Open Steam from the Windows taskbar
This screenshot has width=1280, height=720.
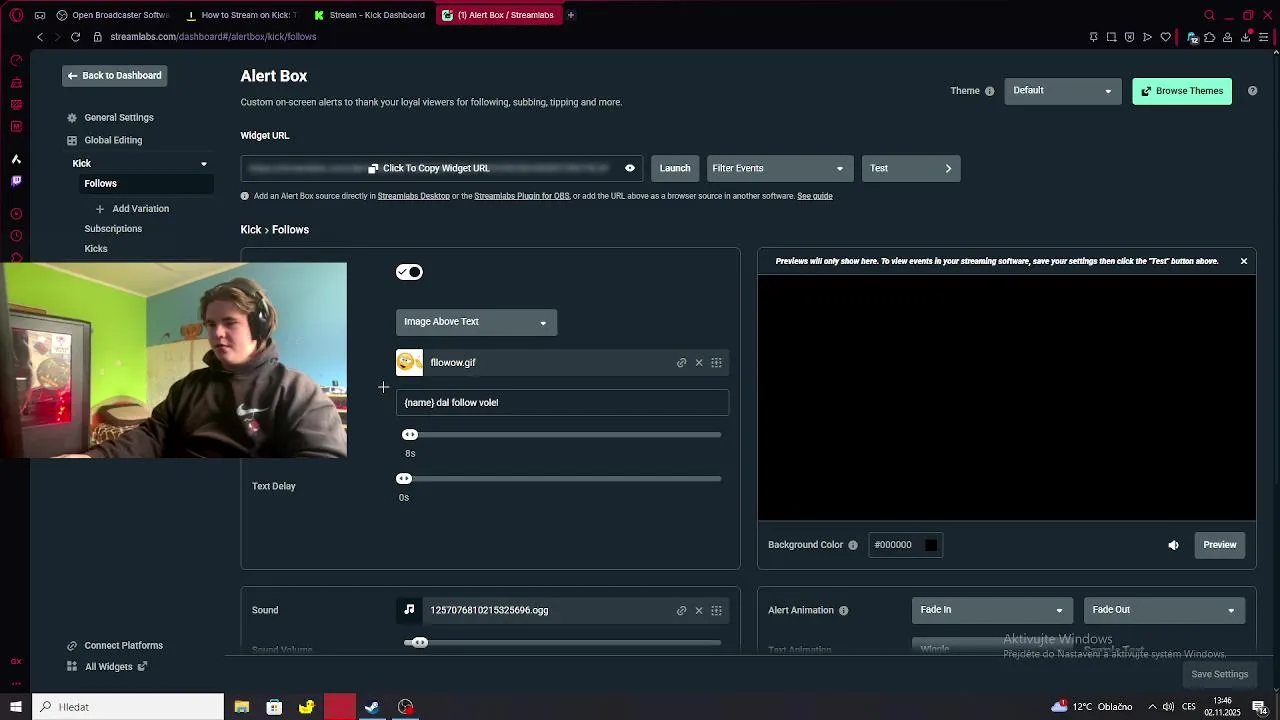(372, 707)
